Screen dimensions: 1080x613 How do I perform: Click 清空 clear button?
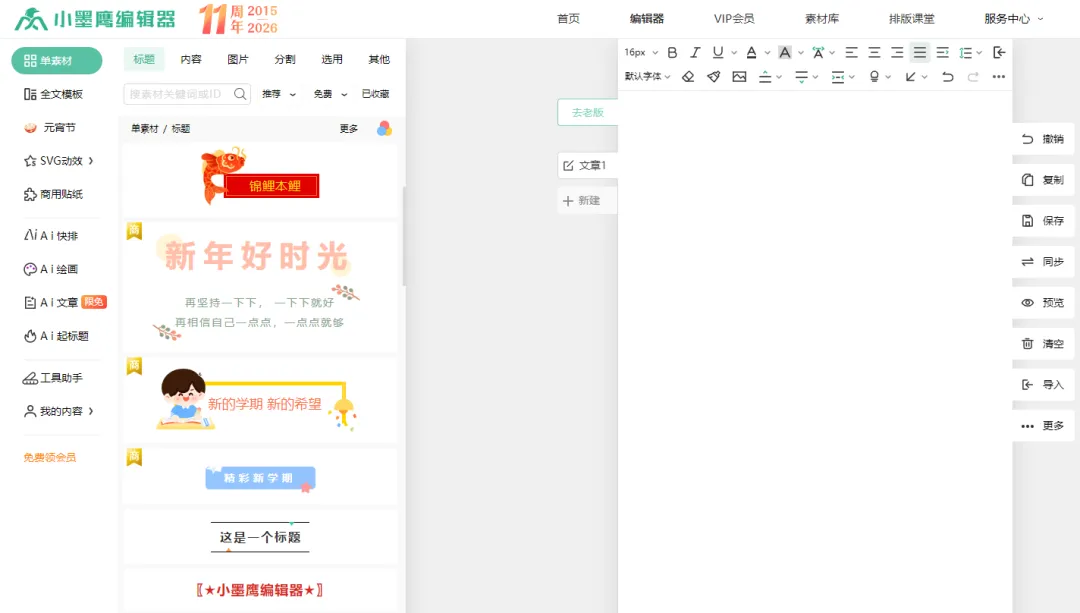(1043, 344)
